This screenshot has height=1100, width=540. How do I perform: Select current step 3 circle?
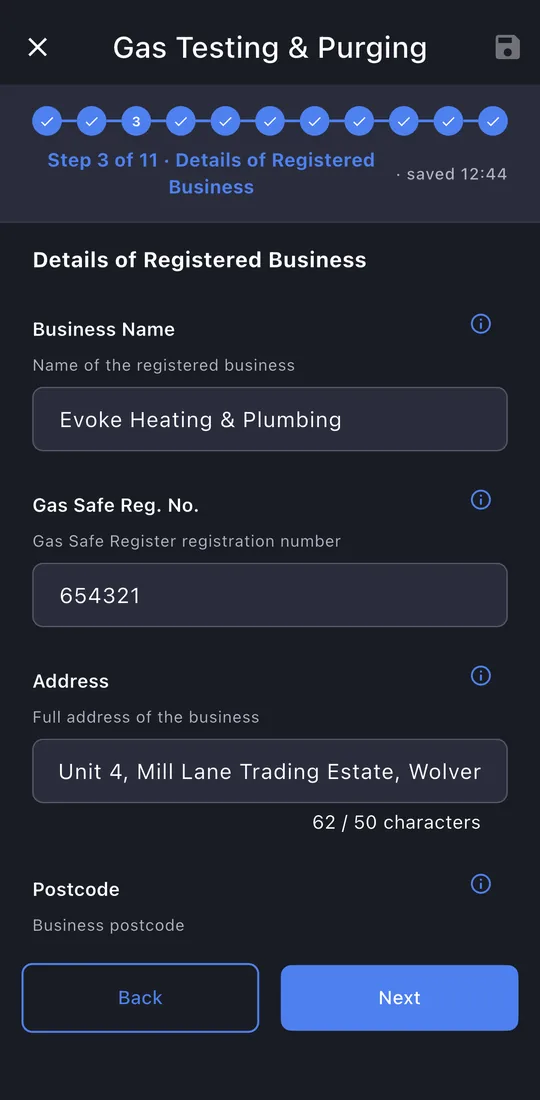pos(136,121)
